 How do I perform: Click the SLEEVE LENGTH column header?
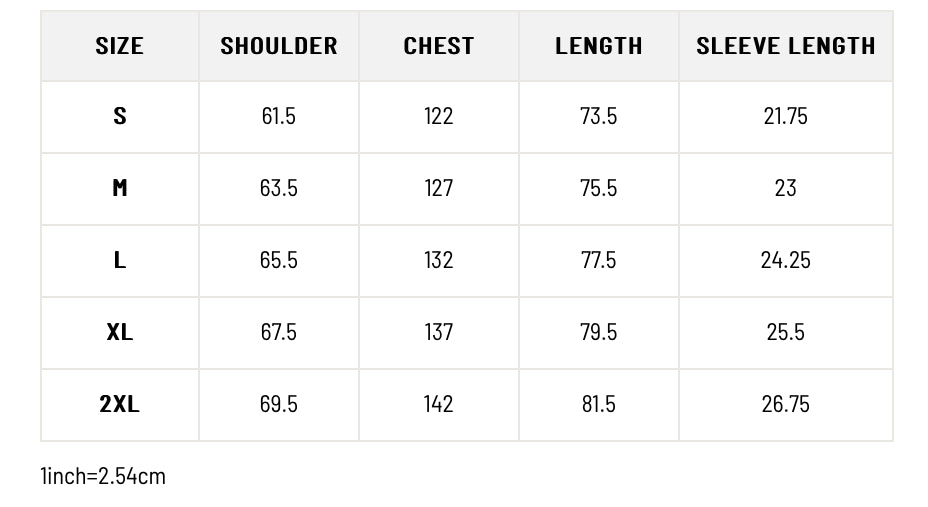[x=786, y=46]
